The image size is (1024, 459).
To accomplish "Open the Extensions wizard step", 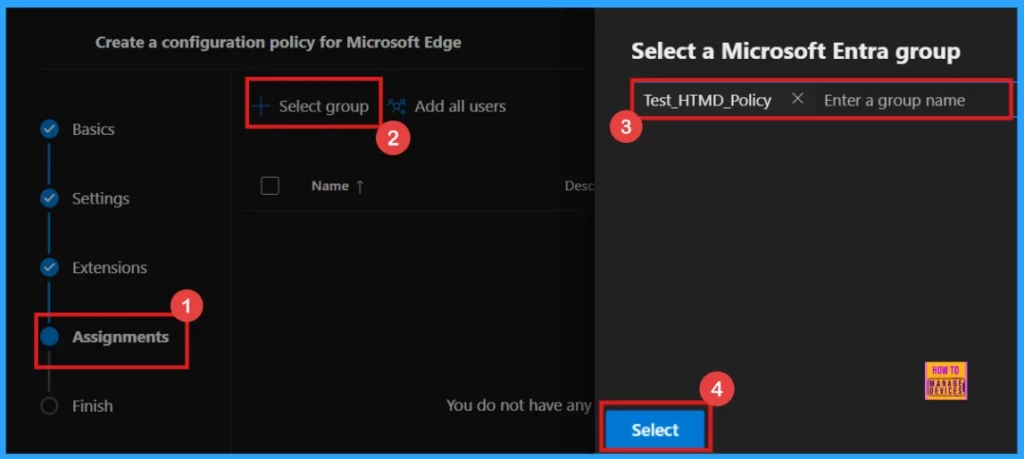I will point(109,268).
